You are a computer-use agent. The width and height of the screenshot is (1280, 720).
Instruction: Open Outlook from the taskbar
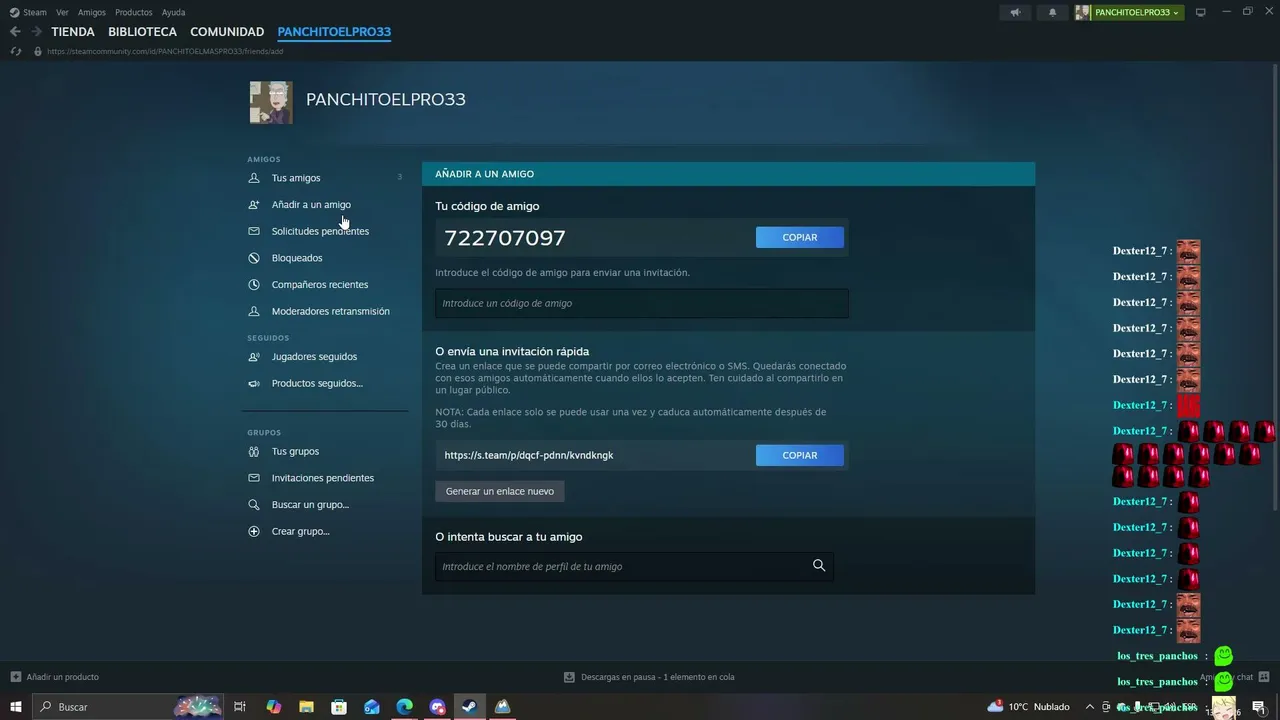click(x=372, y=707)
